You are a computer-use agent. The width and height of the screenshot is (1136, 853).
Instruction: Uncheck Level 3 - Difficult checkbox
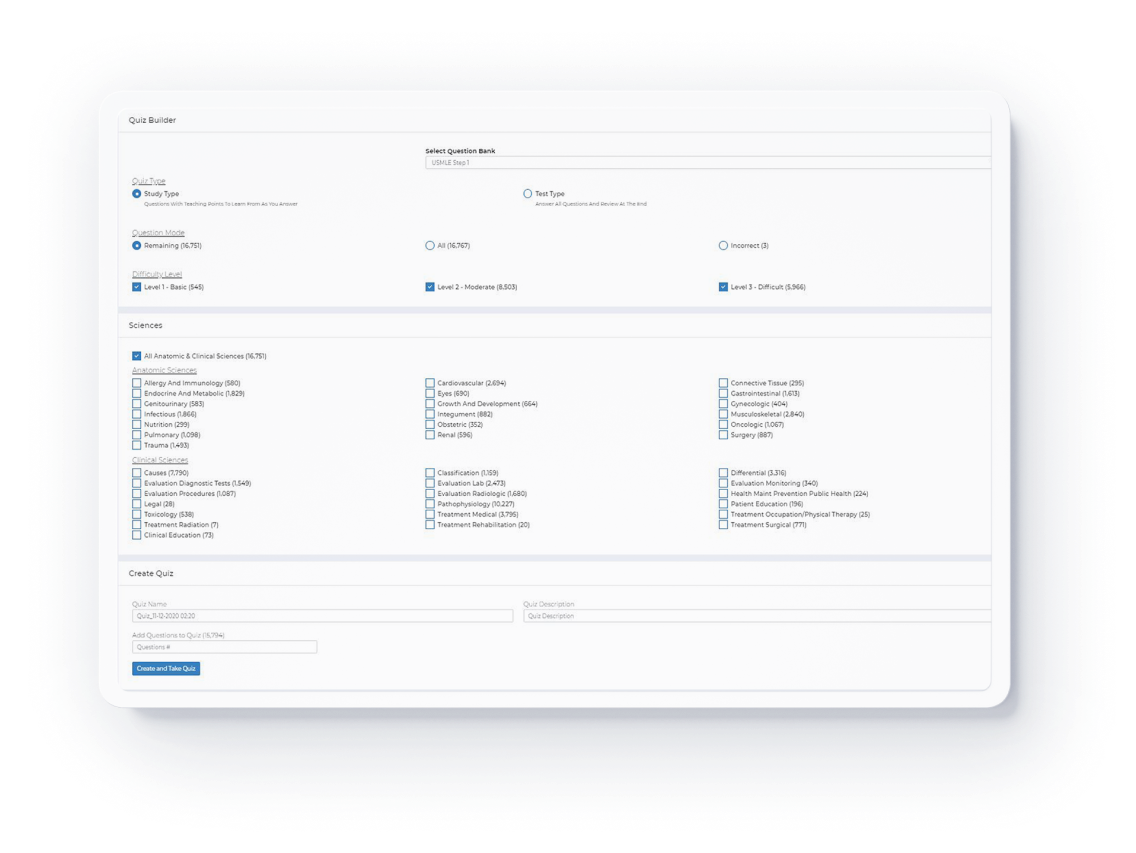pos(723,287)
